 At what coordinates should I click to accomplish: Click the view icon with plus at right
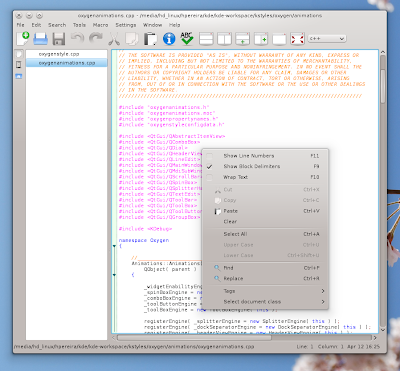261,39
